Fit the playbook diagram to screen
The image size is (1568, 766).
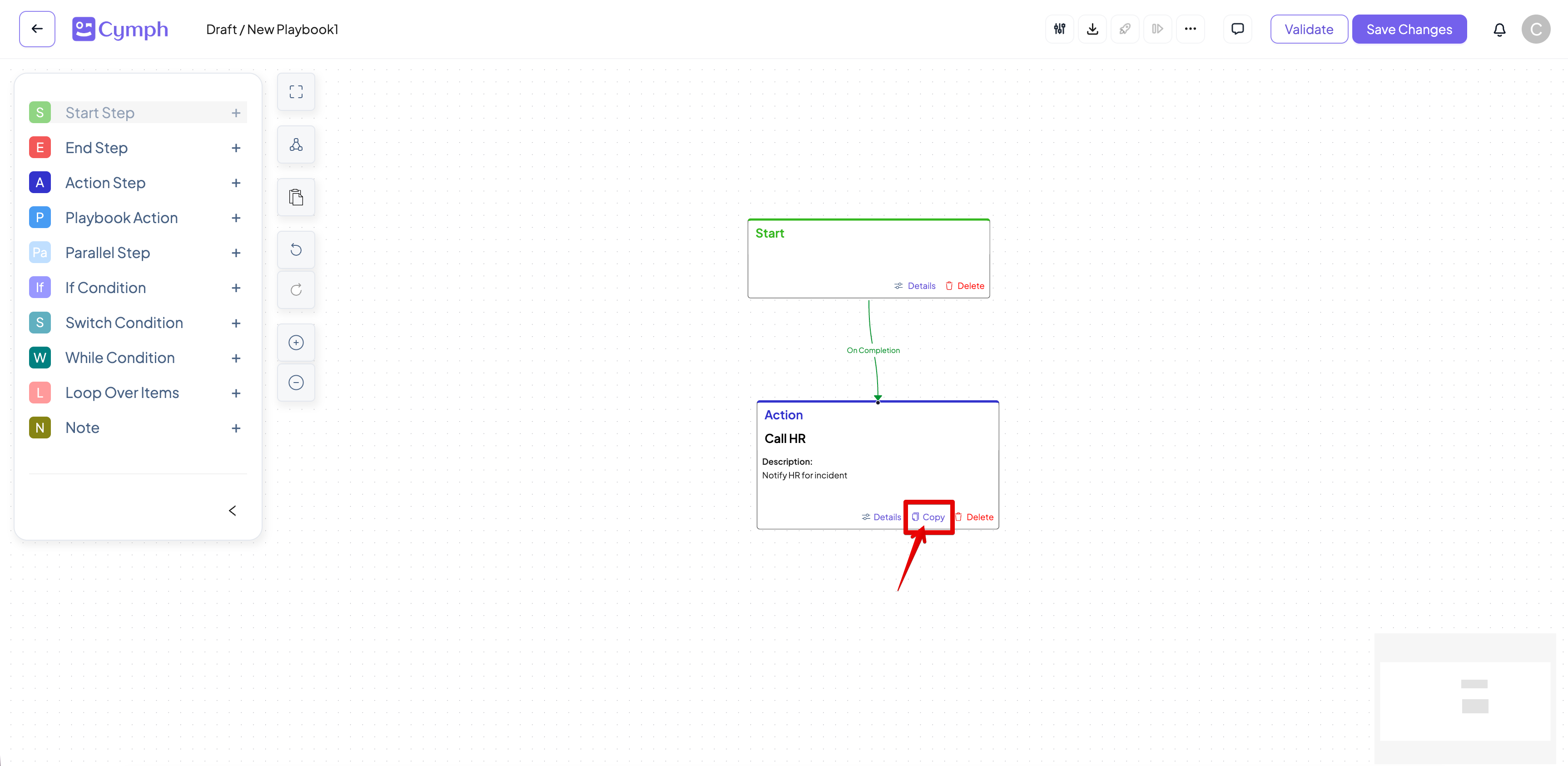296,91
